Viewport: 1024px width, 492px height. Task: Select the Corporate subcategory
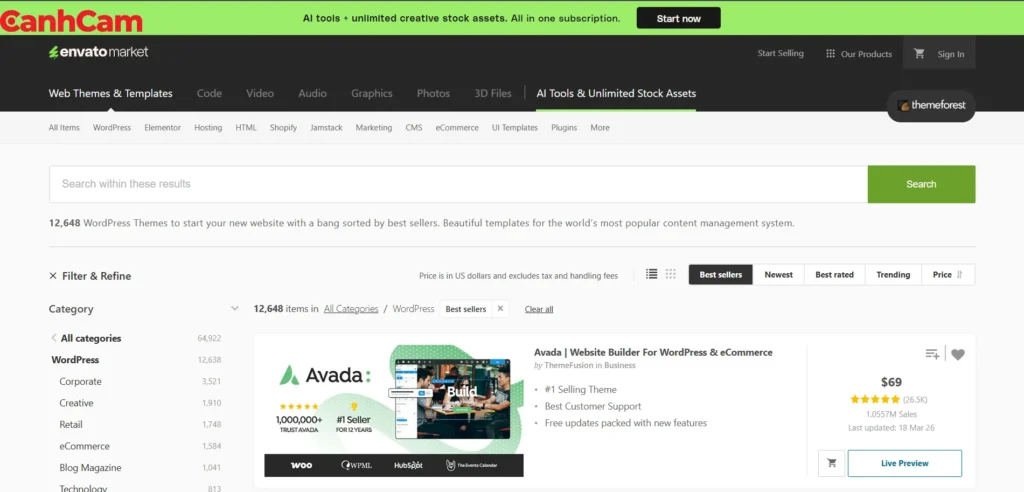(x=80, y=381)
